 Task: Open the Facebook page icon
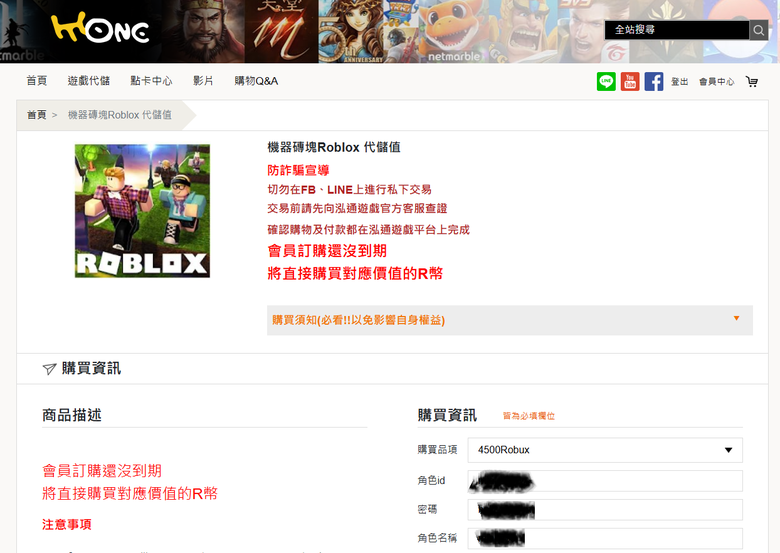coord(654,82)
